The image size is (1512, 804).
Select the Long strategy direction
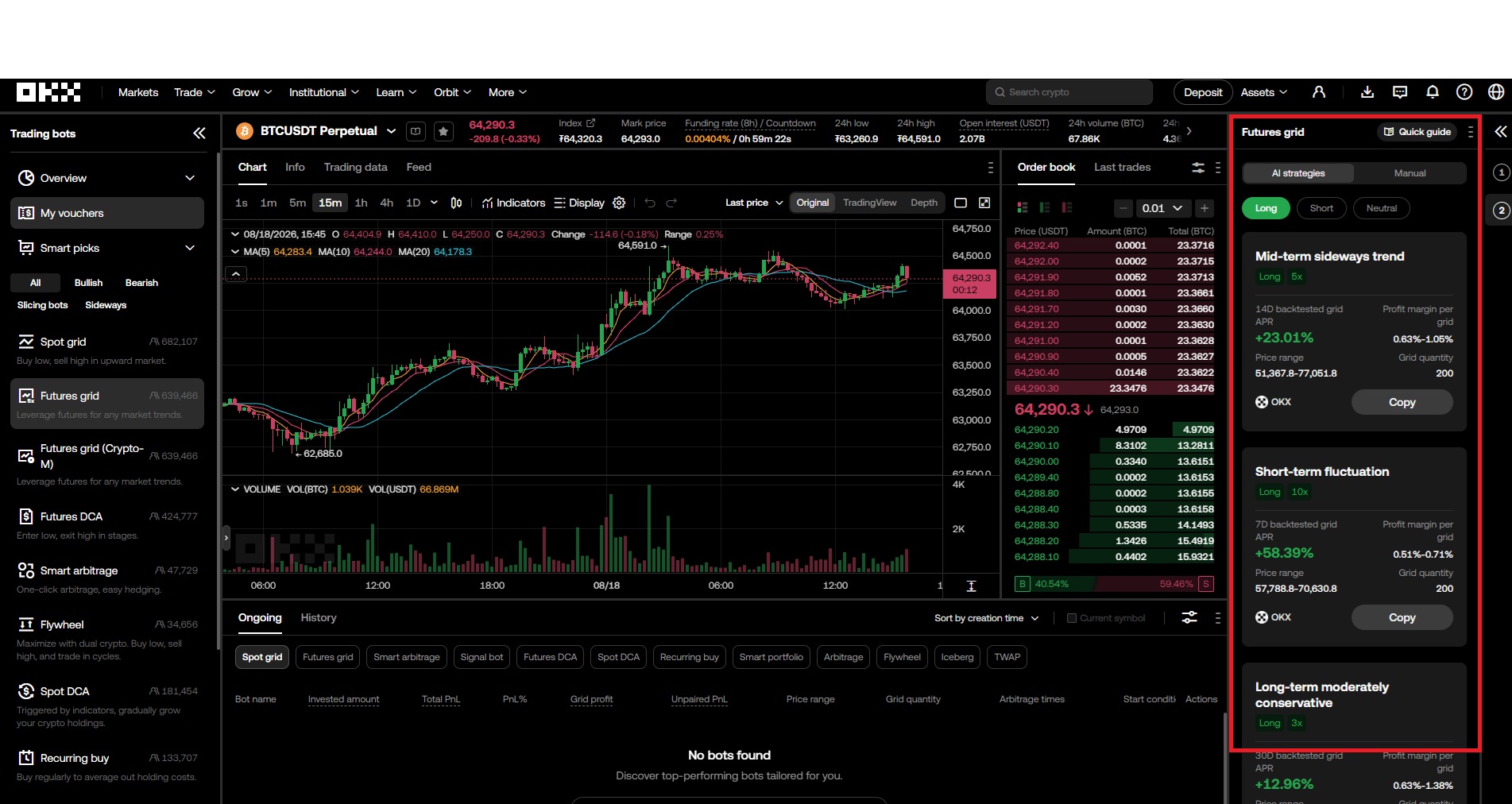click(1266, 208)
